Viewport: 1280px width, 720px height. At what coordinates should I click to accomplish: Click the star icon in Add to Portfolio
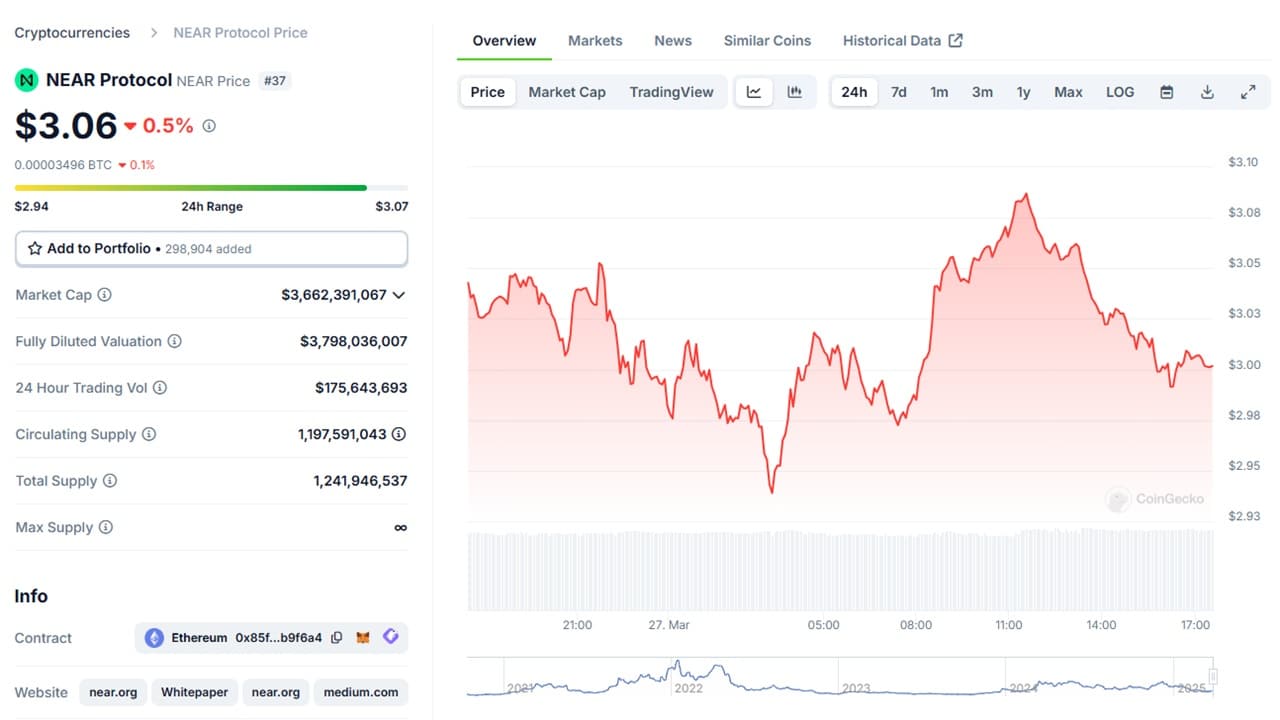(35, 248)
